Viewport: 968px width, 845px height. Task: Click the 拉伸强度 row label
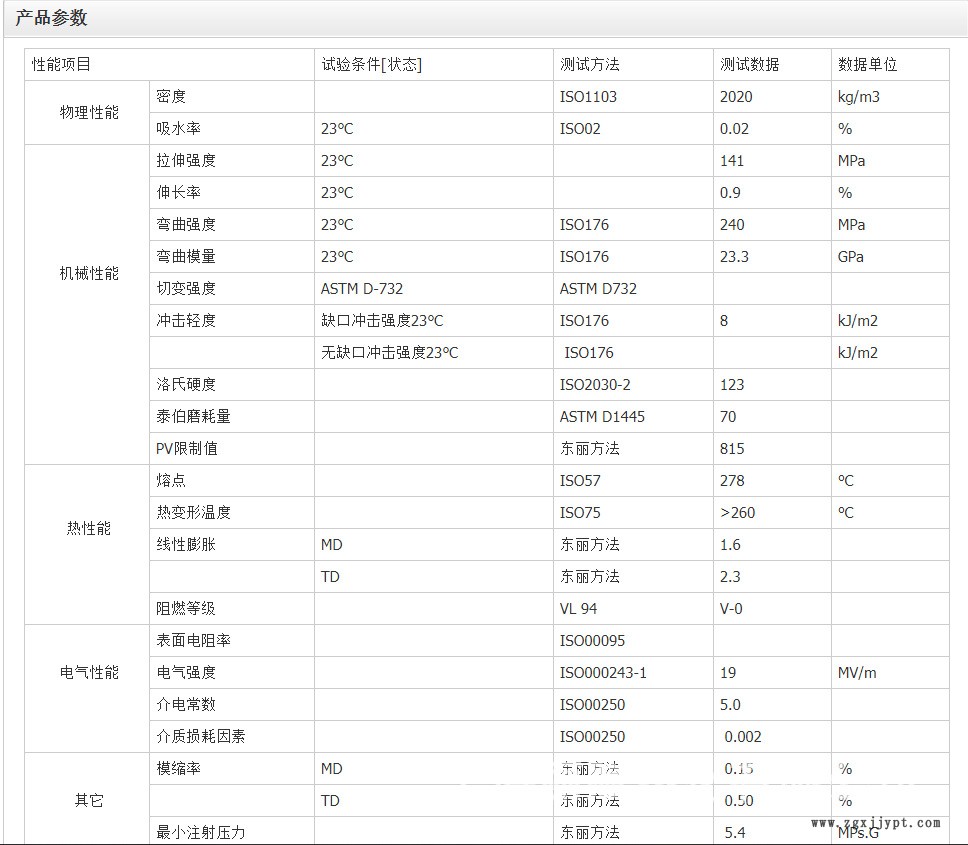pos(186,161)
